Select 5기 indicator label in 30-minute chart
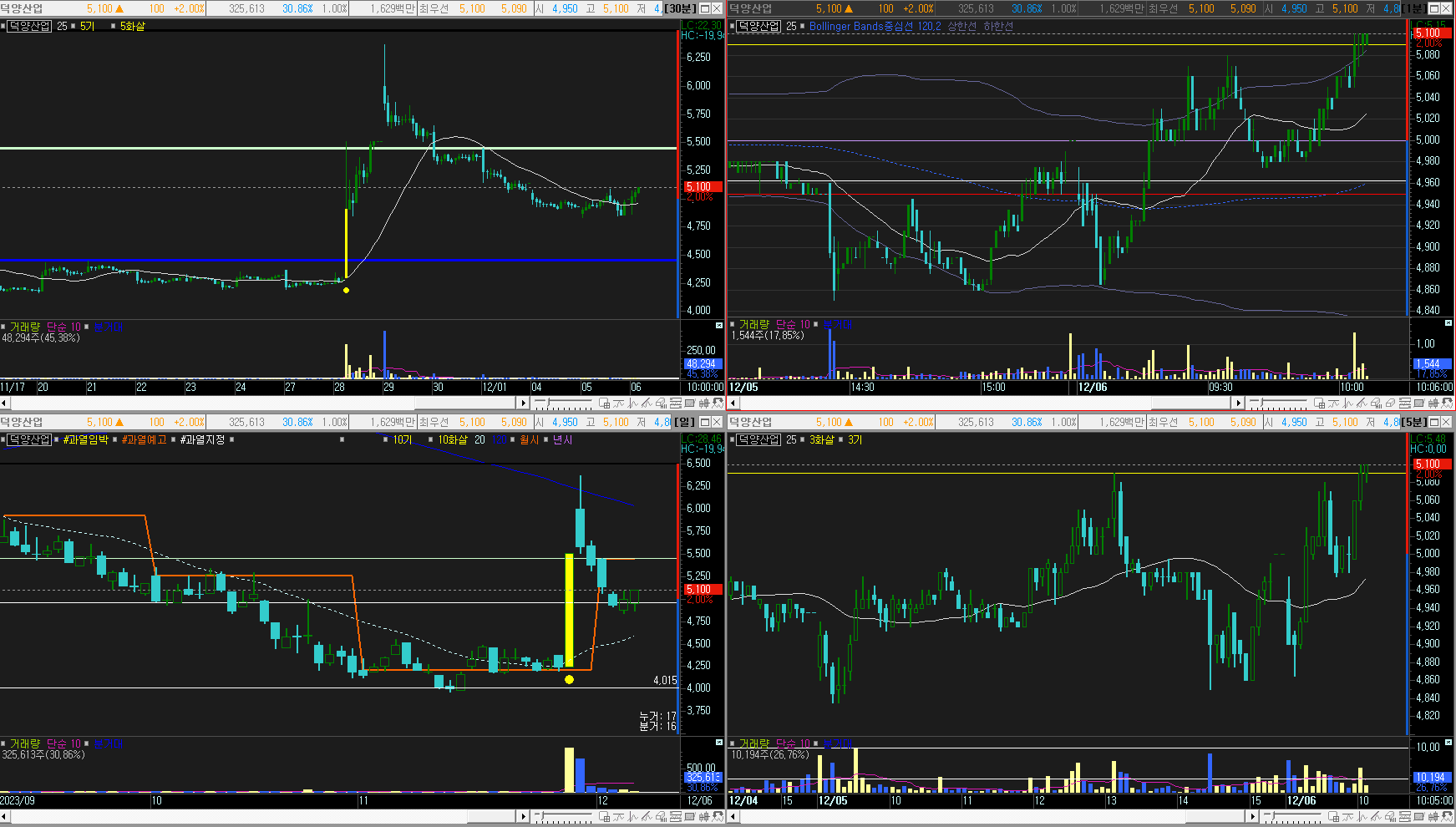Image resolution: width=1456 pixels, height=827 pixels. (x=87, y=26)
